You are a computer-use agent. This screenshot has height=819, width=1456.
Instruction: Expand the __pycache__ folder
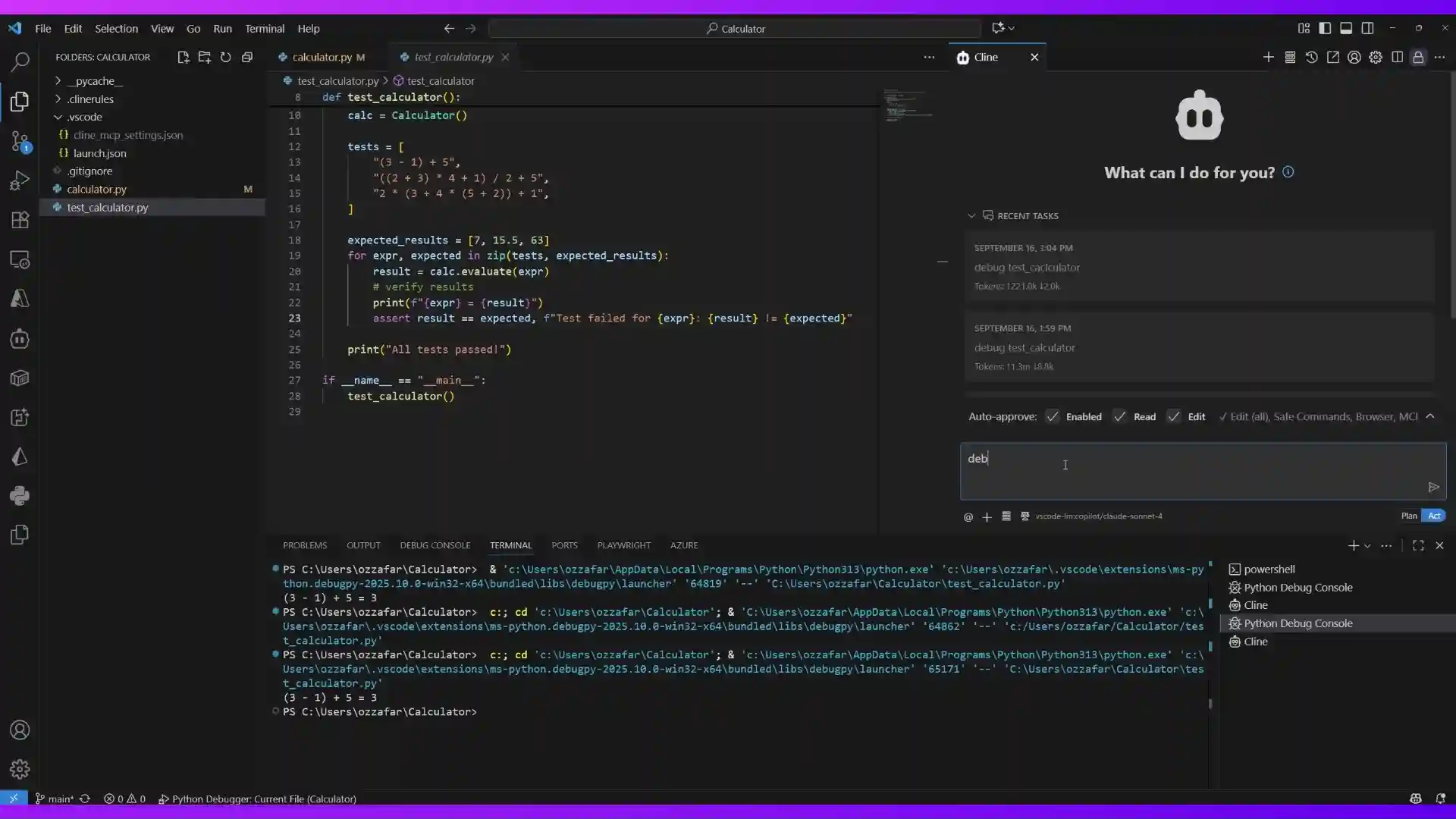click(58, 81)
